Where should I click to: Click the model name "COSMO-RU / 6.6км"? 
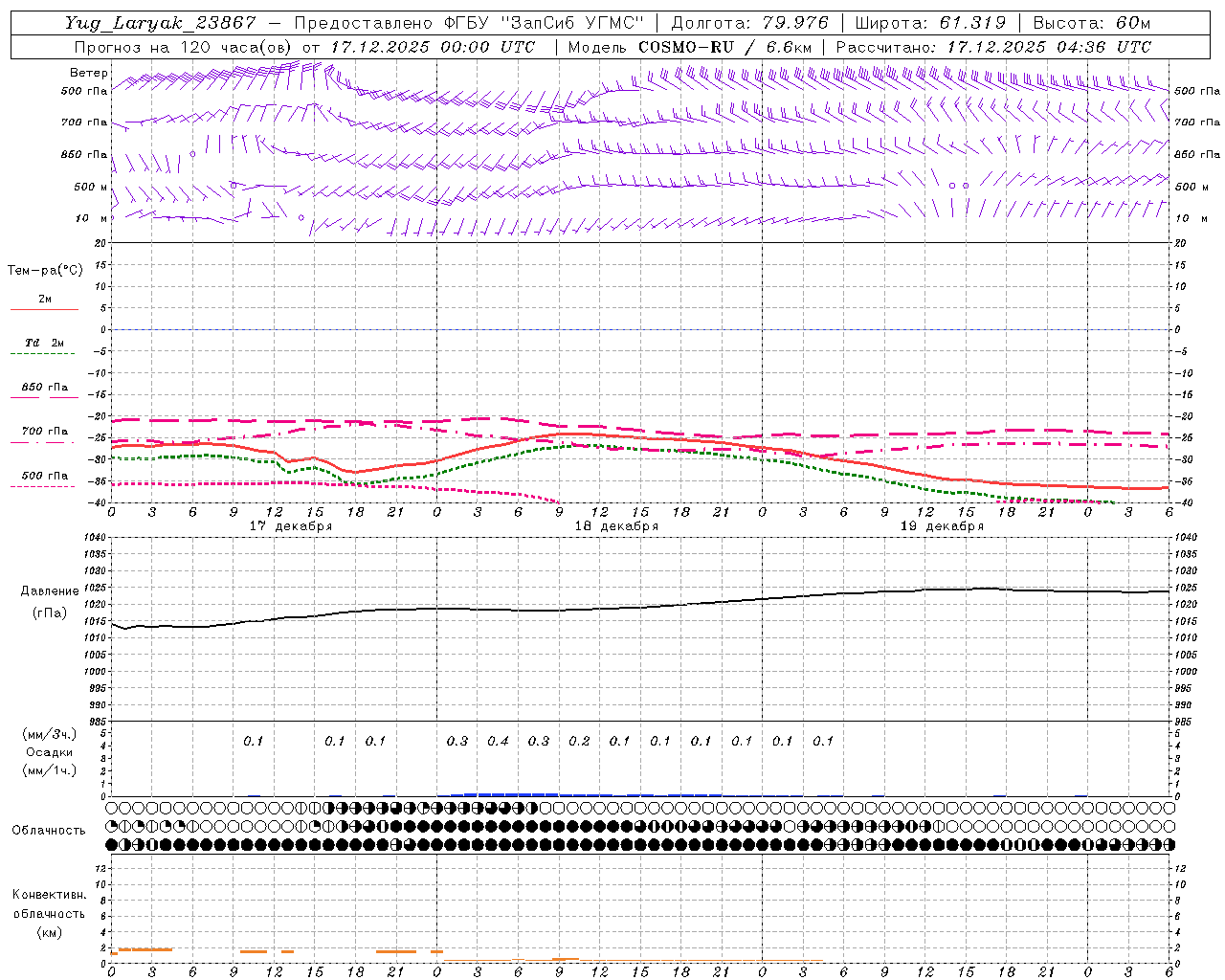coord(725,47)
